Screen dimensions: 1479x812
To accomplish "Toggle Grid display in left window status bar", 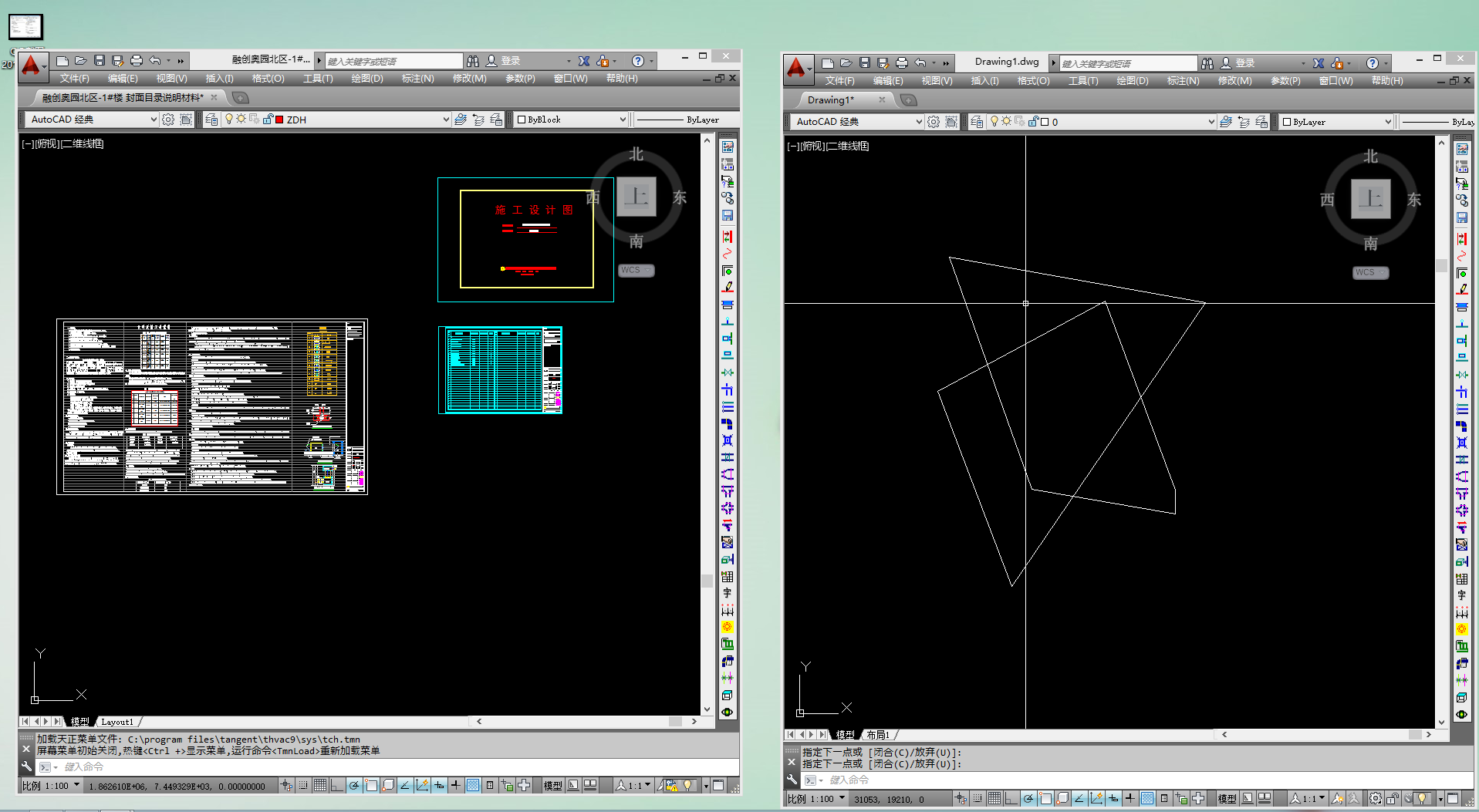I will [x=320, y=786].
